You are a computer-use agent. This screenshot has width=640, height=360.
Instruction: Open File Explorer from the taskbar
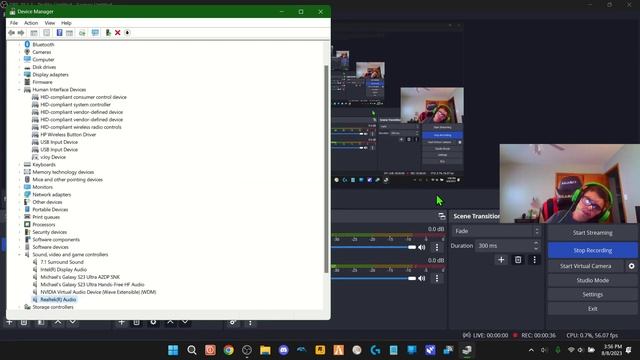[x=265, y=350]
